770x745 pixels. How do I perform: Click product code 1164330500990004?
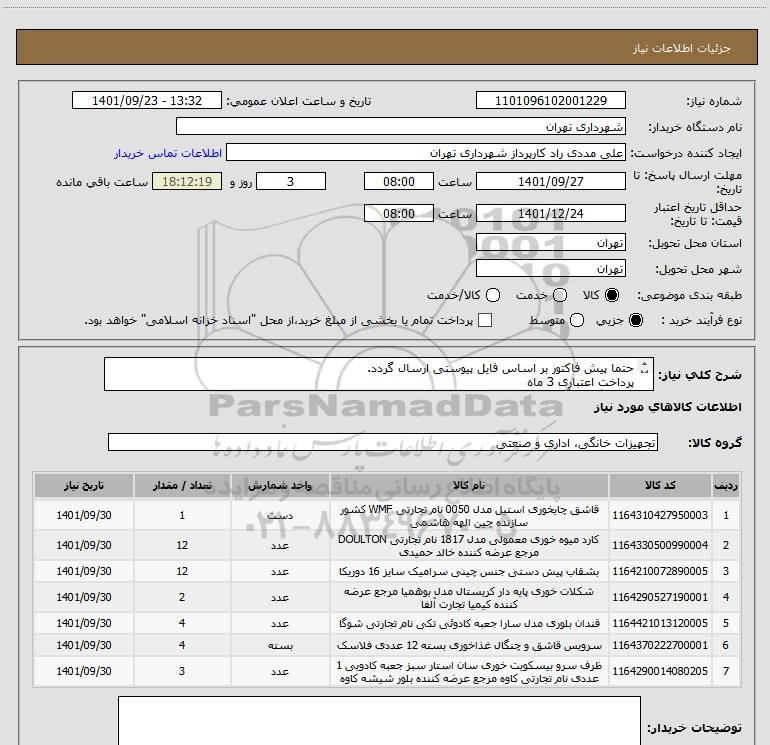pos(660,545)
